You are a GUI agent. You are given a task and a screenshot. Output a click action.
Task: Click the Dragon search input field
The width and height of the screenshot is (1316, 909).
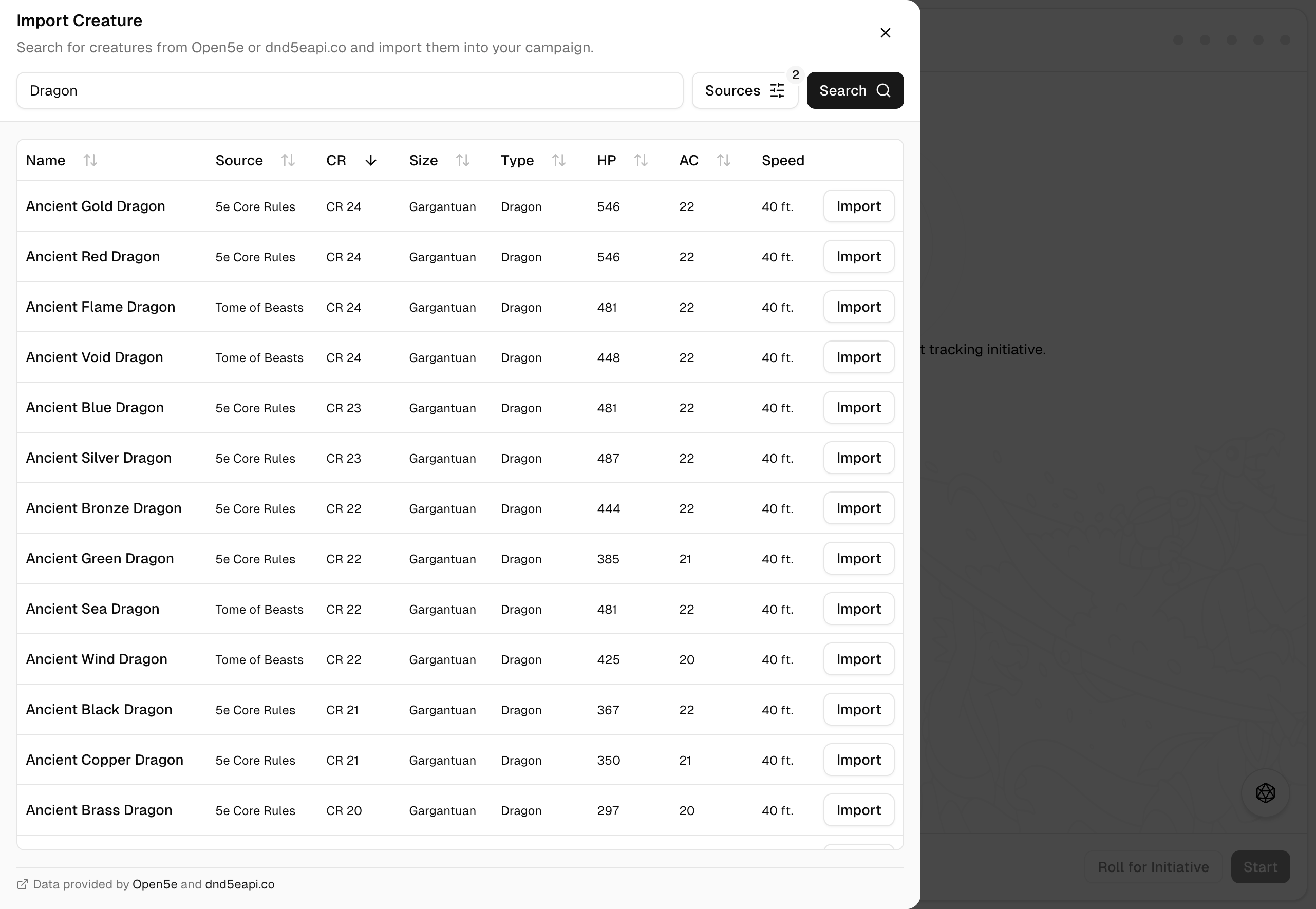349,90
